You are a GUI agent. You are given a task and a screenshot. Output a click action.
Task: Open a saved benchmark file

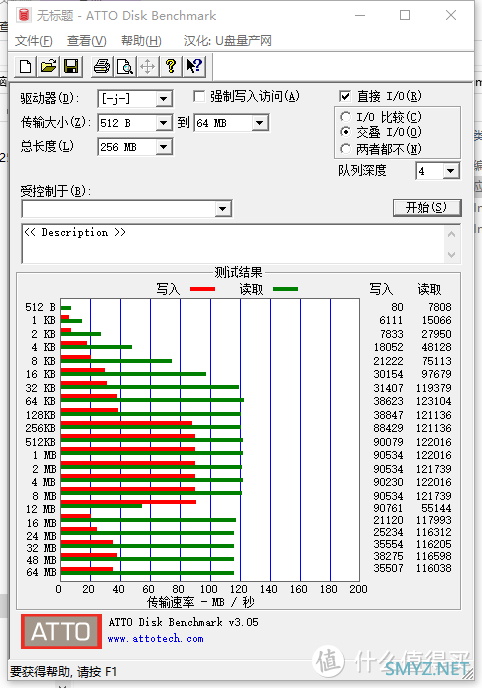tap(48, 67)
